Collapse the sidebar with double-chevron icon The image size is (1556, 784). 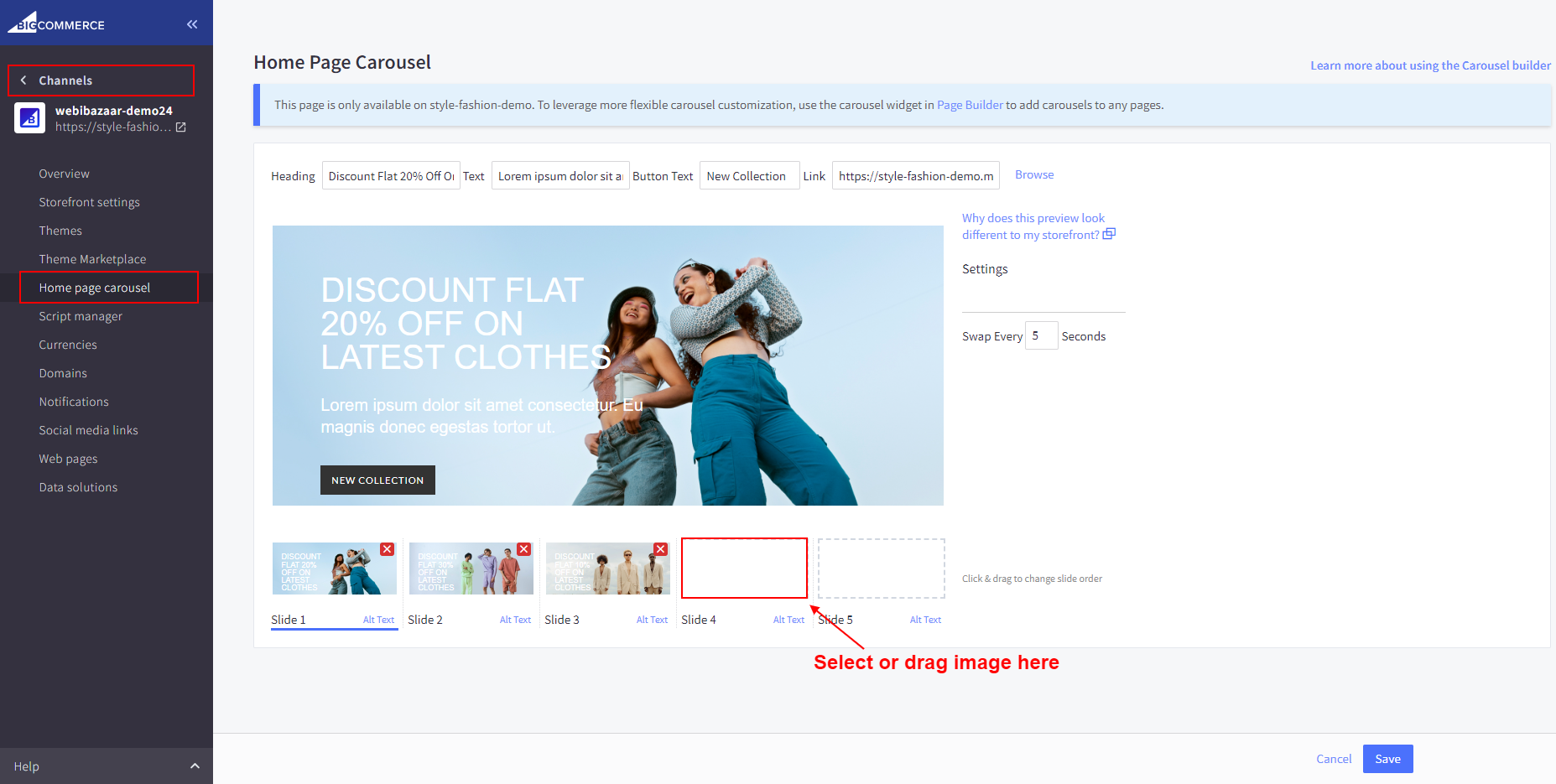pyautogui.click(x=192, y=24)
